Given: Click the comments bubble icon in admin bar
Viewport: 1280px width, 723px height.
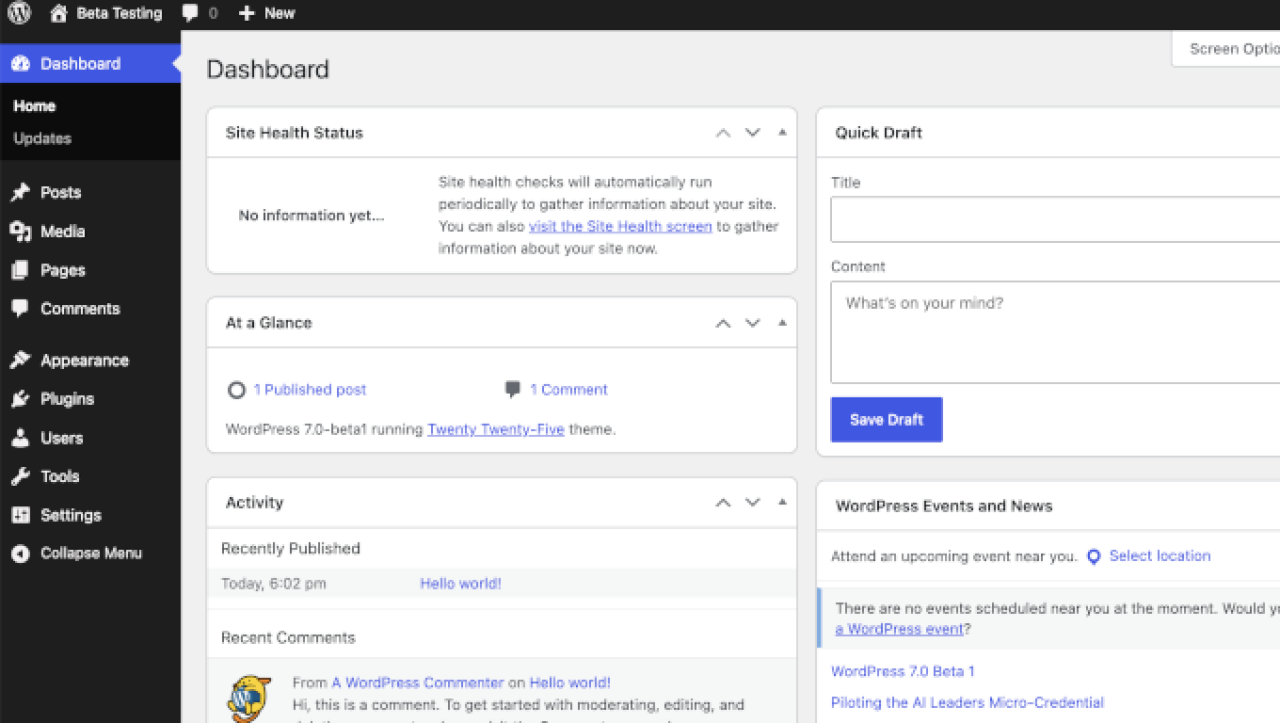Looking at the screenshot, I should coord(190,13).
